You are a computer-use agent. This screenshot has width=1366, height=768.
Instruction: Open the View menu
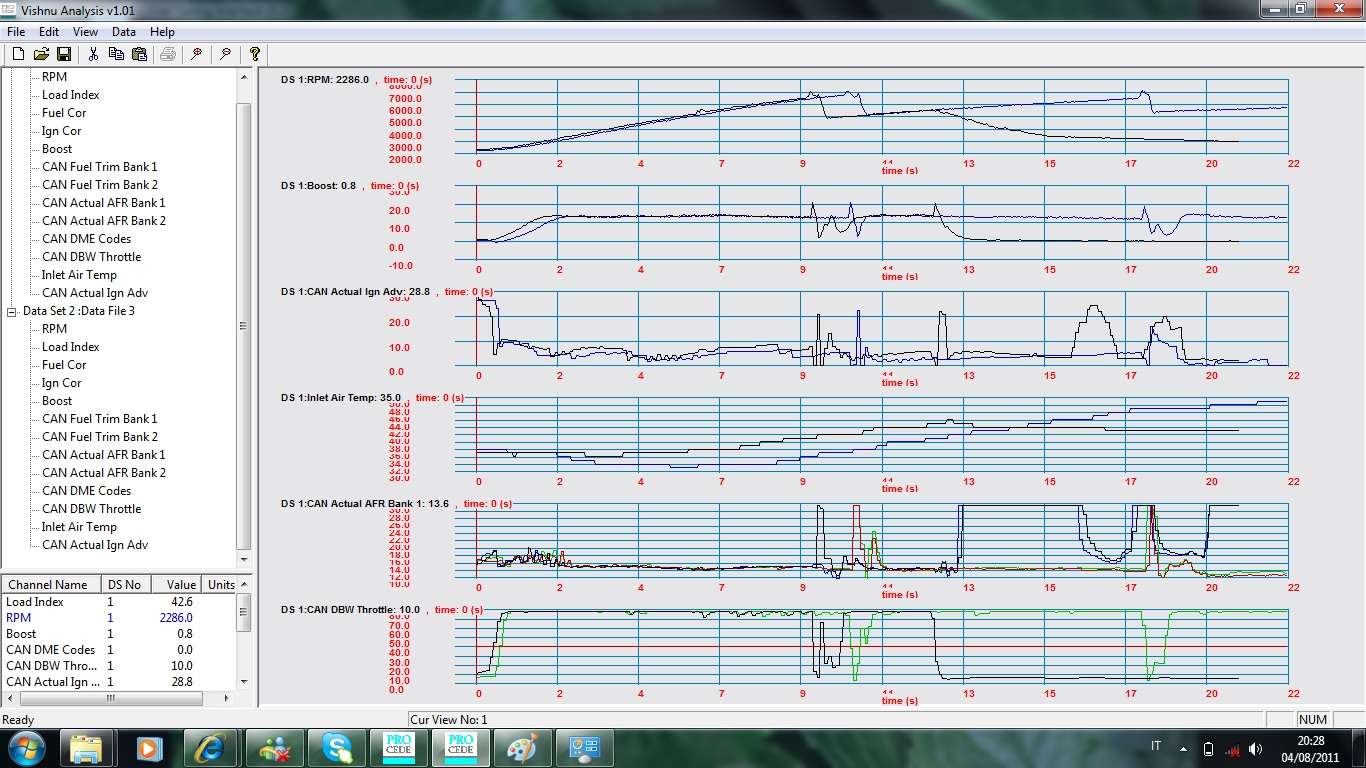85,32
